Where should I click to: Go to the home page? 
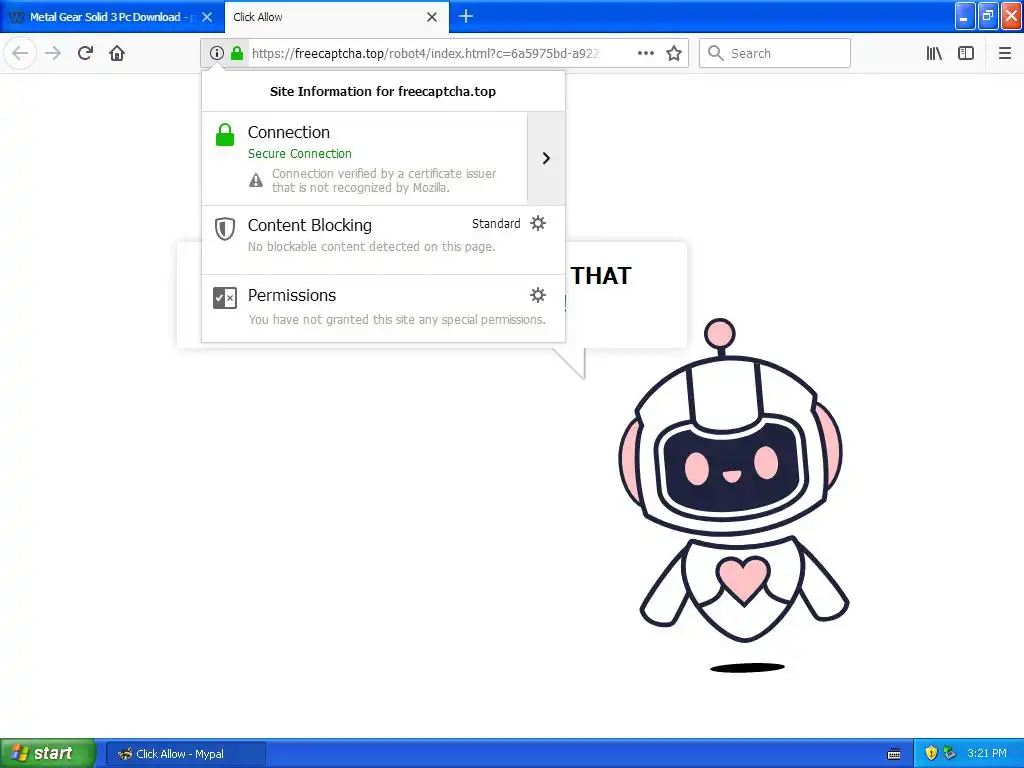117,53
